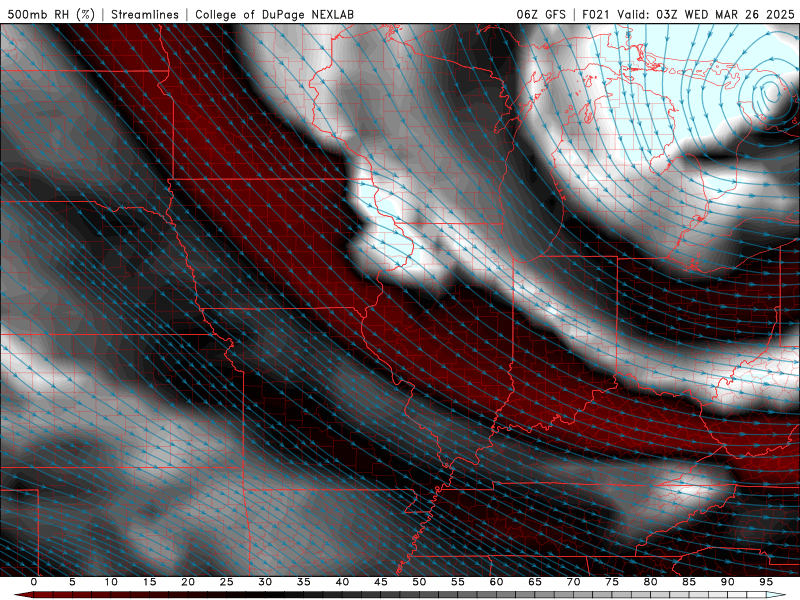800x600 pixels.
Task: Click the "55" label on the color scale
Action: (x=458, y=582)
